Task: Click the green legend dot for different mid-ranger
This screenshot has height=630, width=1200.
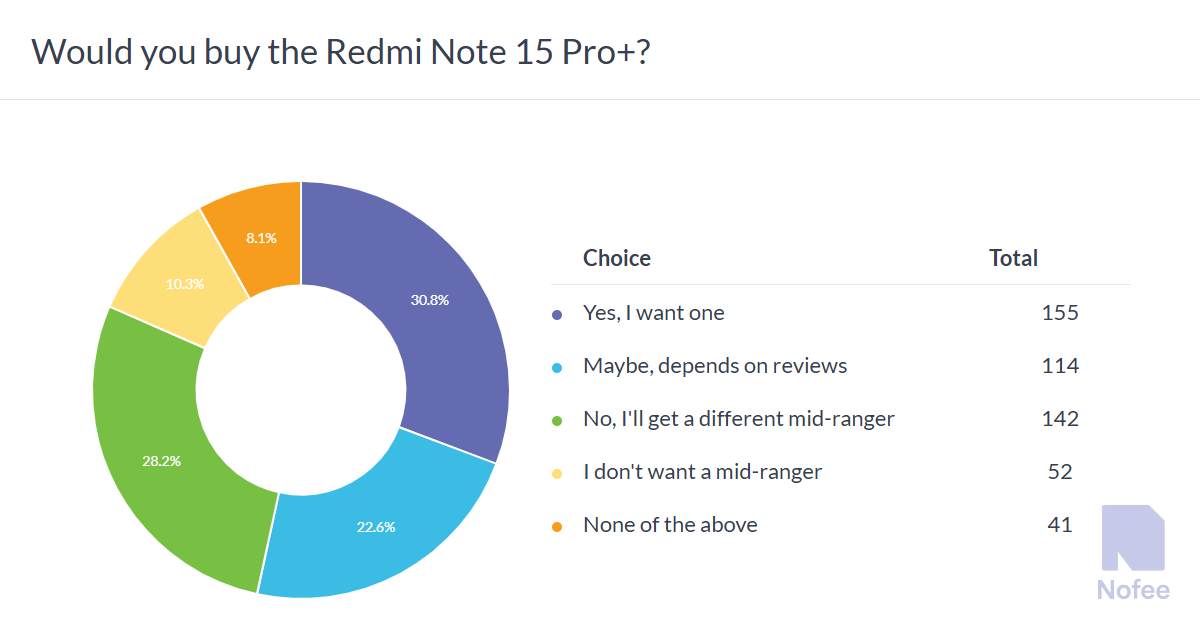Action: click(558, 420)
